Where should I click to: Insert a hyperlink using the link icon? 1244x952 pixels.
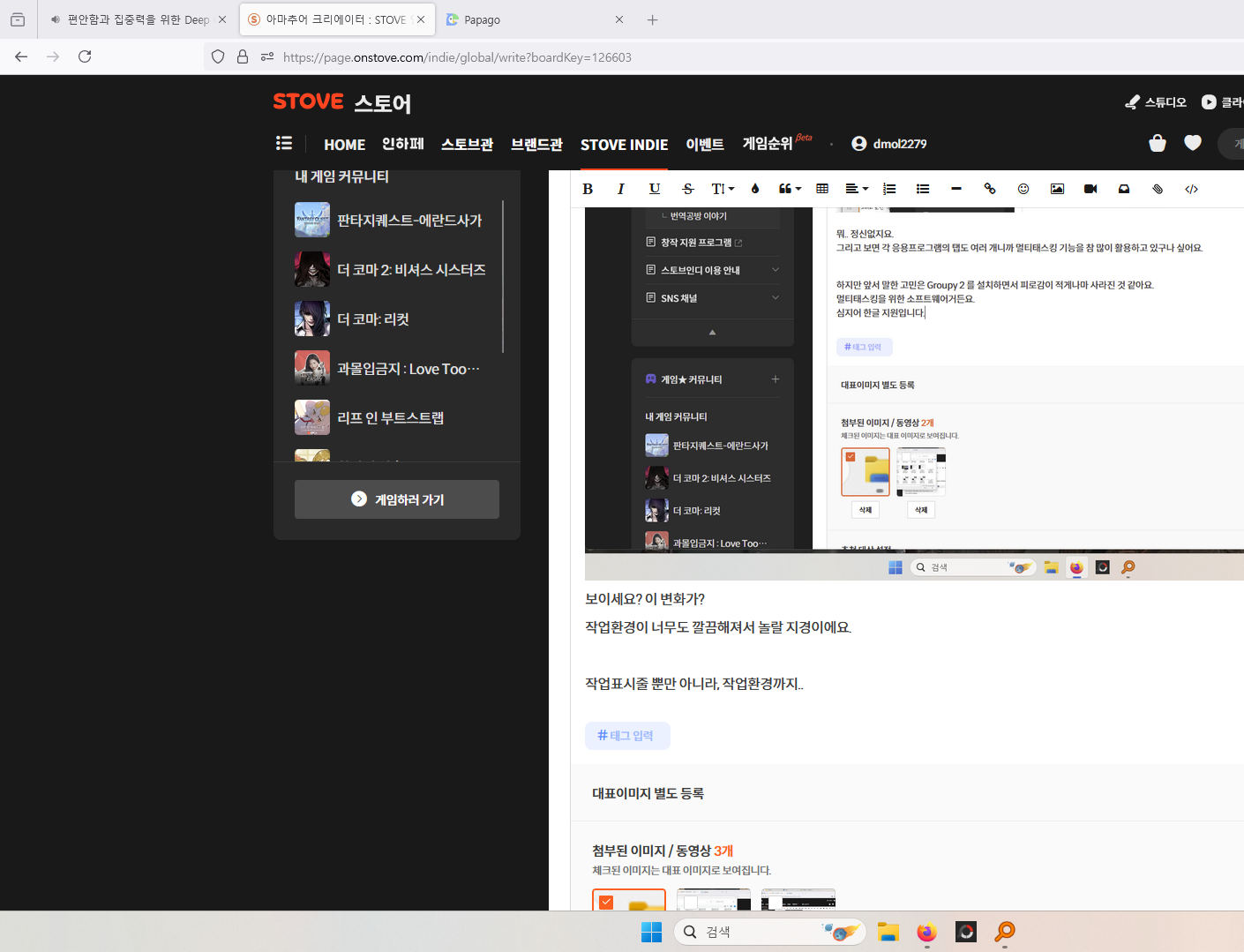(990, 189)
